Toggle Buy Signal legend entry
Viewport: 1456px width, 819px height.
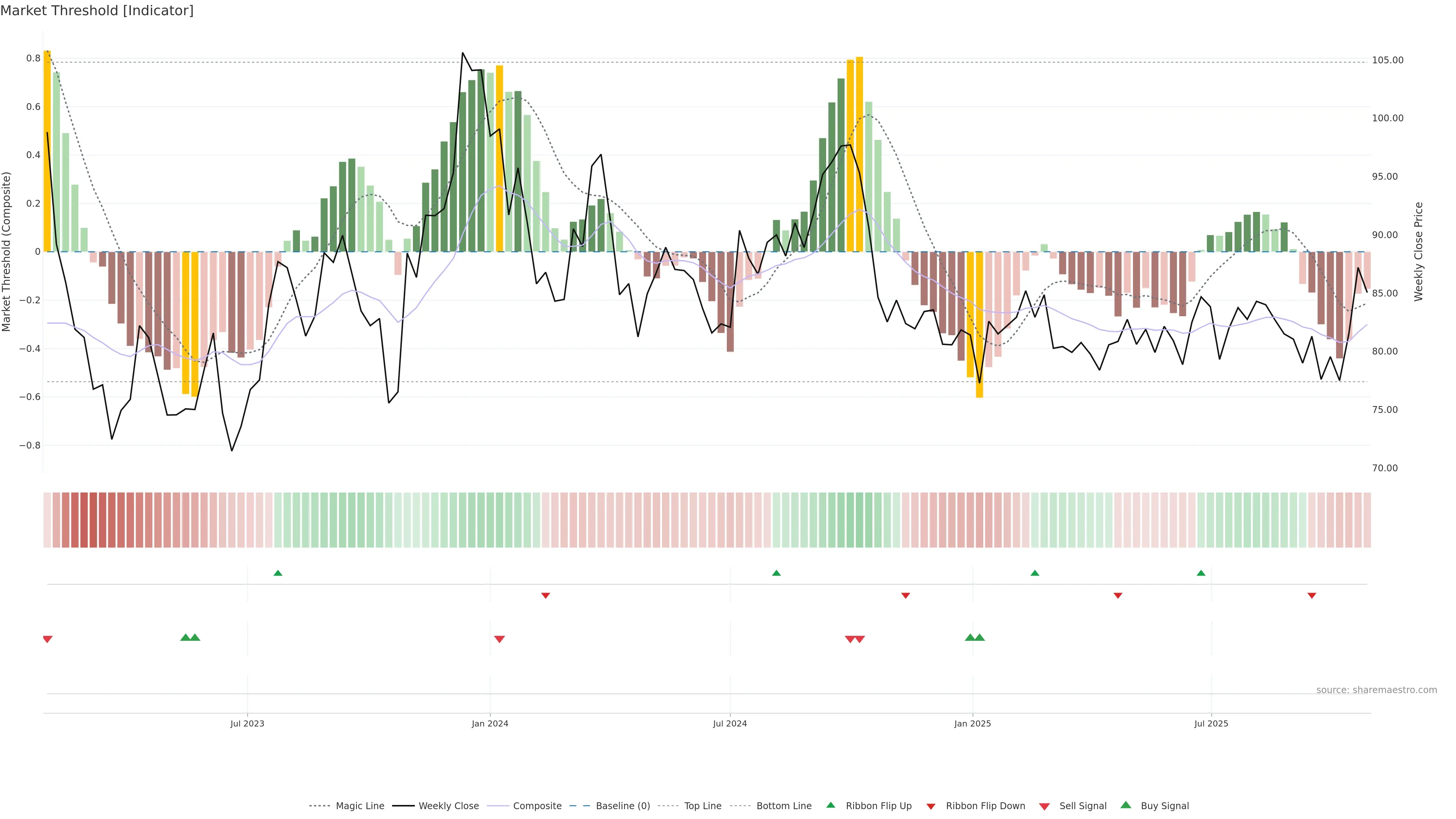pyautogui.click(x=1164, y=806)
